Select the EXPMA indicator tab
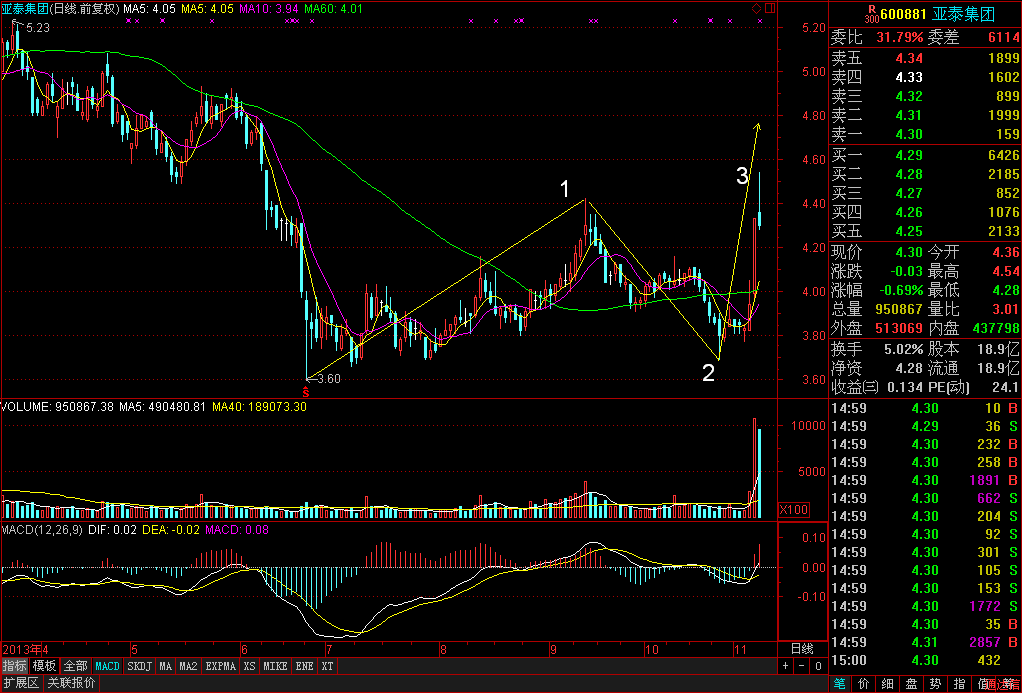Screen dimensions: 1022x693 click(221, 666)
